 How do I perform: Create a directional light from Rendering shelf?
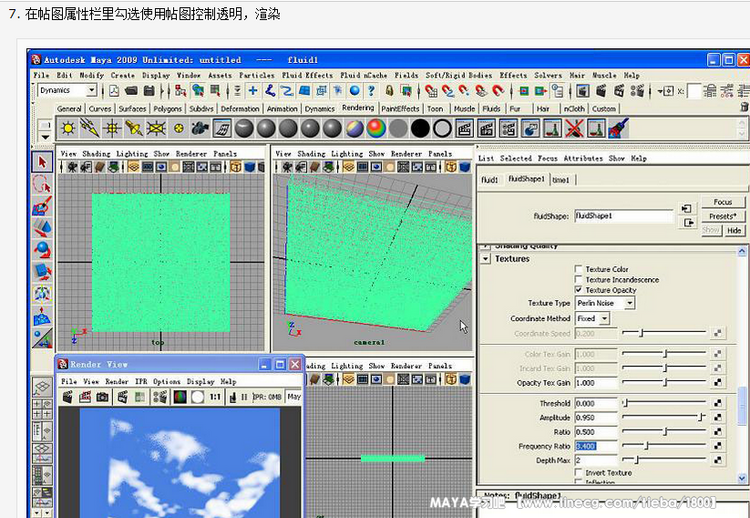pyautogui.click(x=90, y=128)
